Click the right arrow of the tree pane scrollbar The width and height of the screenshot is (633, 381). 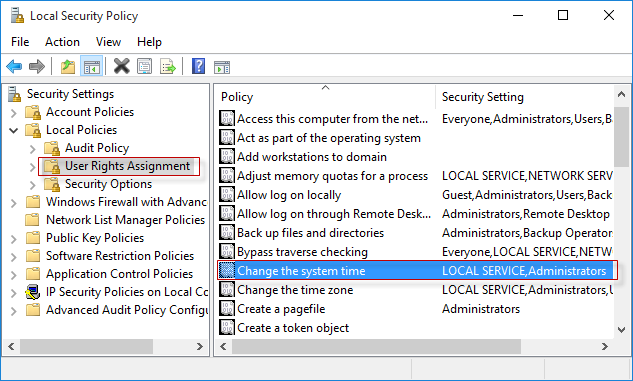click(x=199, y=346)
